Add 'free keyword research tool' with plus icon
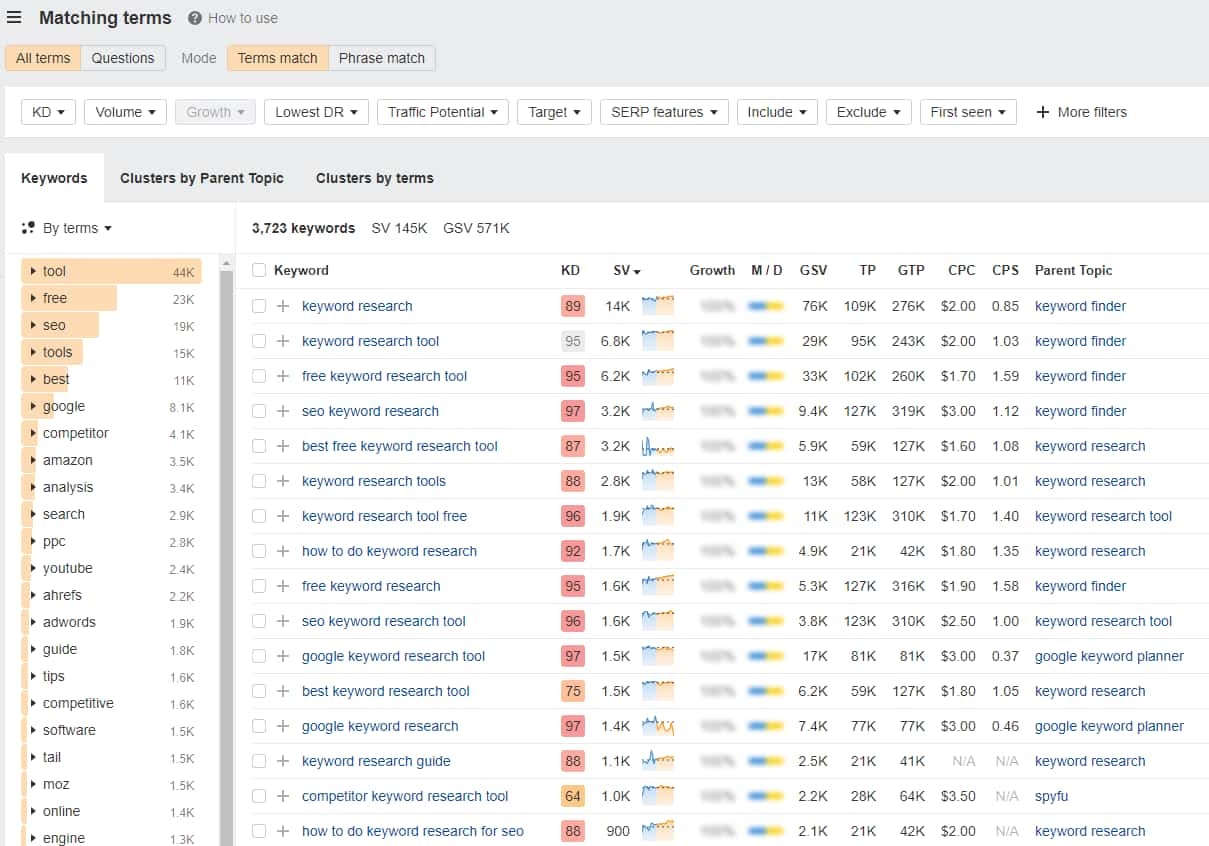The height and width of the screenshot is (846, 1209). coord(283,376)
